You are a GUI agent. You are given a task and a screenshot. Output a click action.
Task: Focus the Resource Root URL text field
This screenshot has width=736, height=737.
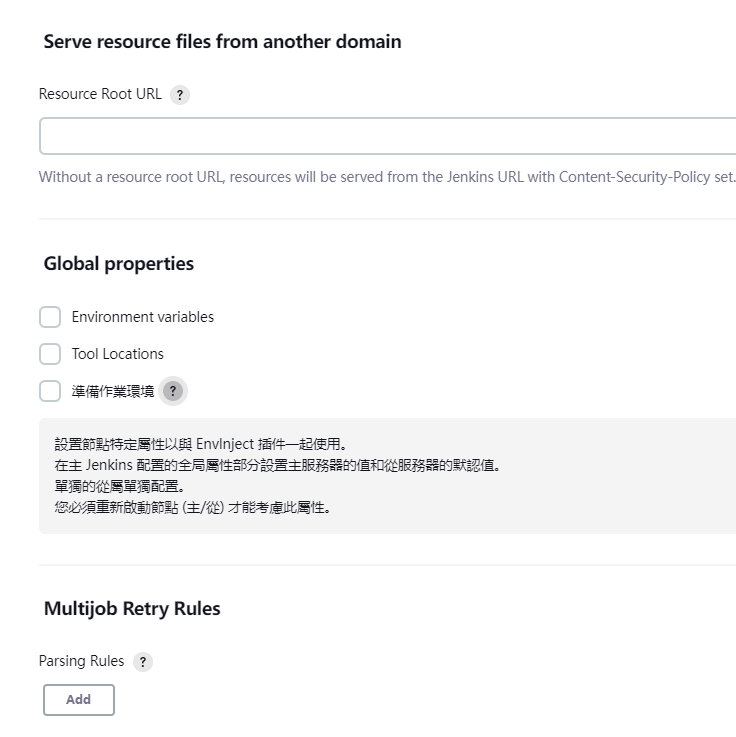[x=388, y=136]
